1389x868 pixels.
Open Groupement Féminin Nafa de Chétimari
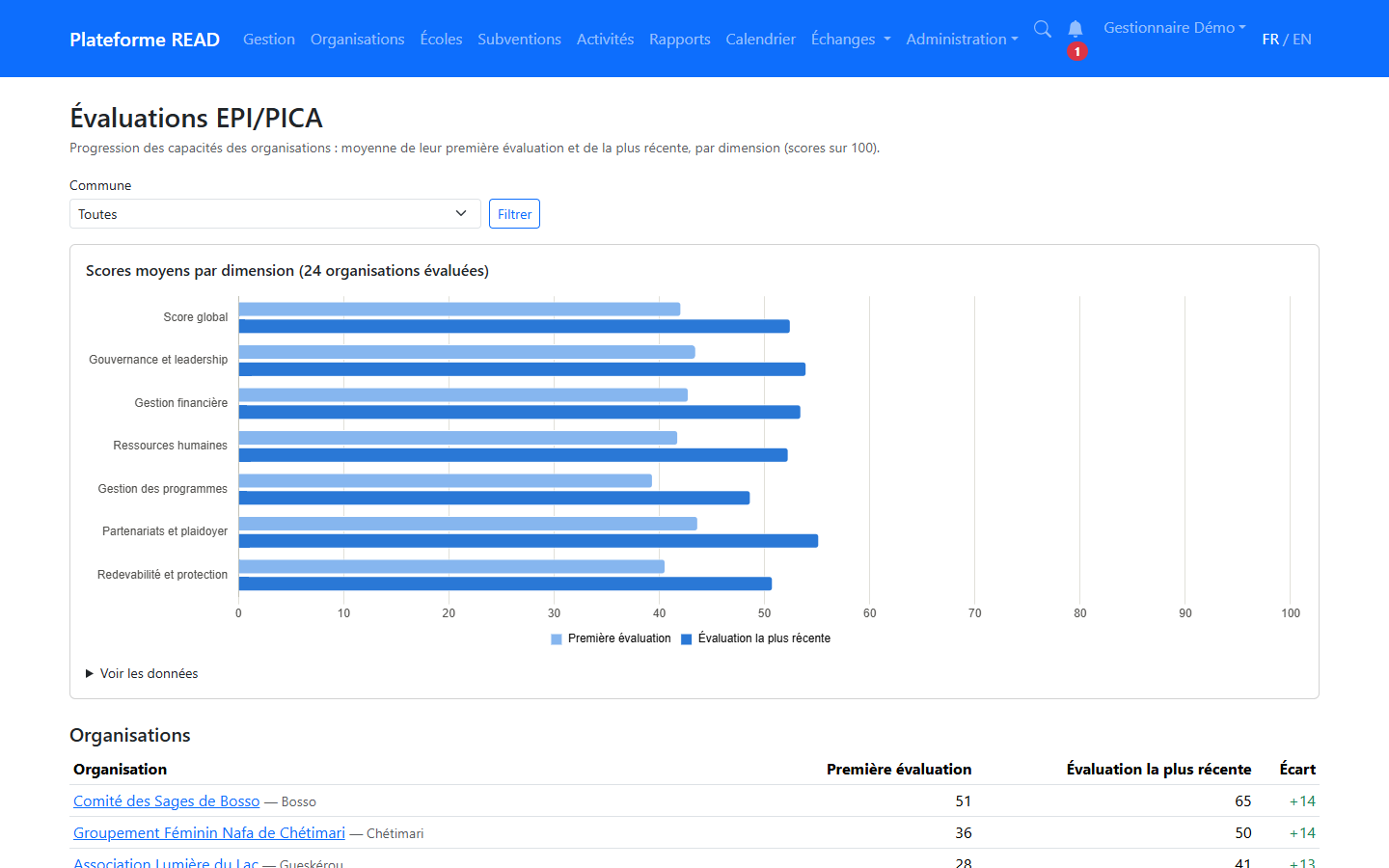coord(209,833)
